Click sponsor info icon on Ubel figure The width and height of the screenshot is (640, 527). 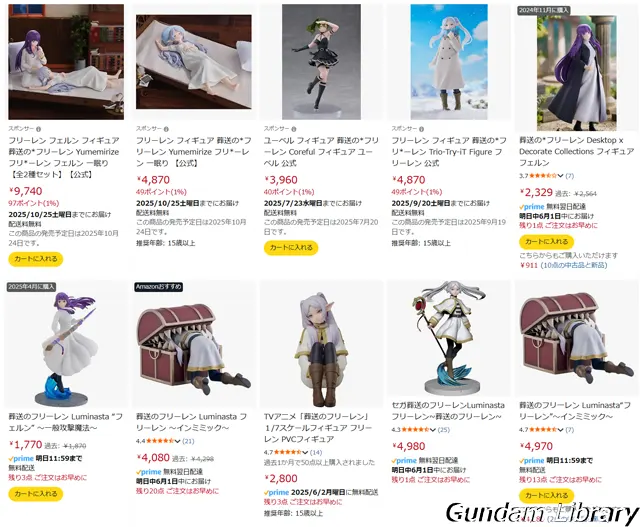[x=294, y=129]
